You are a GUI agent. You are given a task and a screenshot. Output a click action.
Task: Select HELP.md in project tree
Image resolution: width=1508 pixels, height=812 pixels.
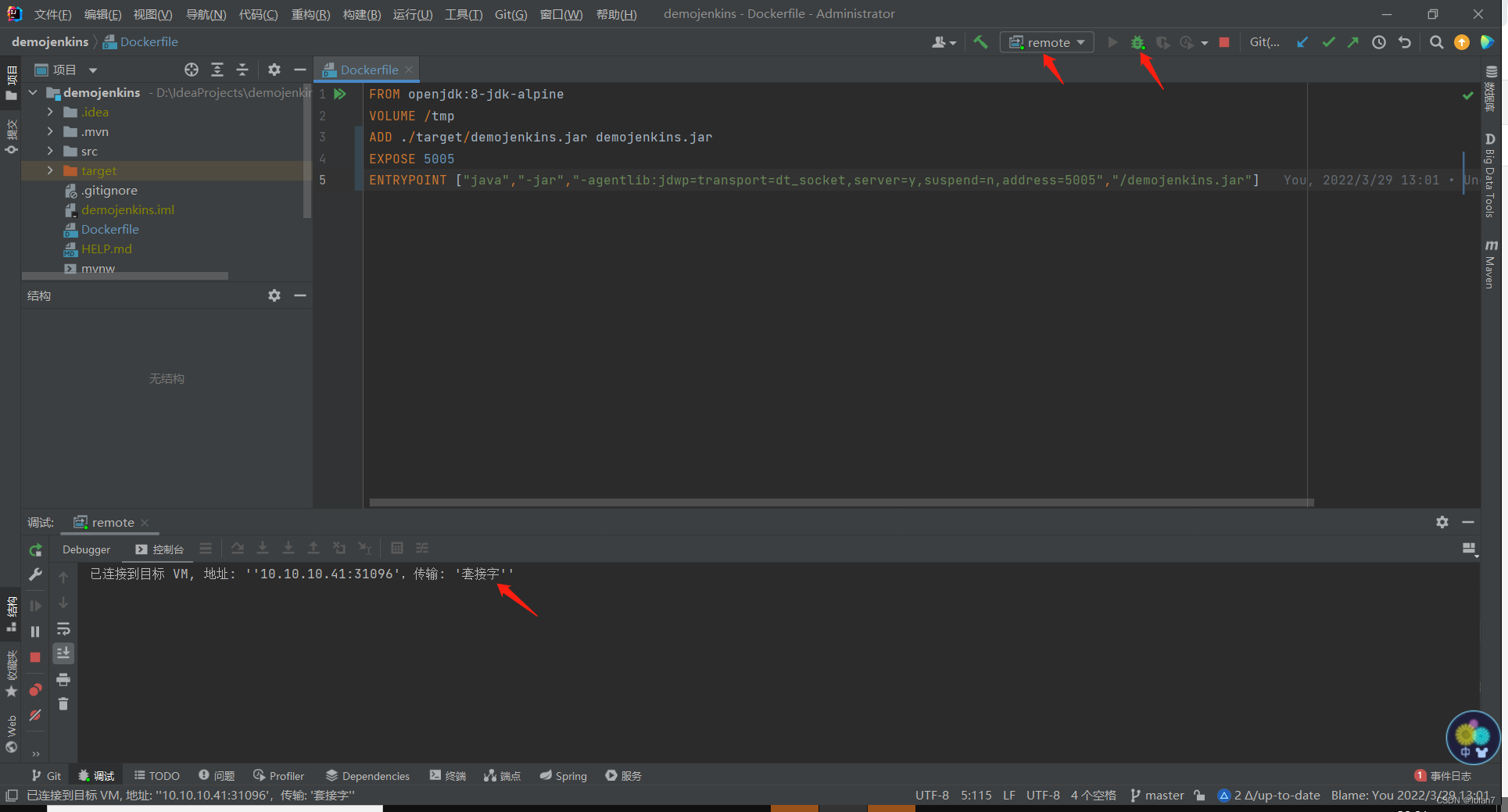point(106,249)
